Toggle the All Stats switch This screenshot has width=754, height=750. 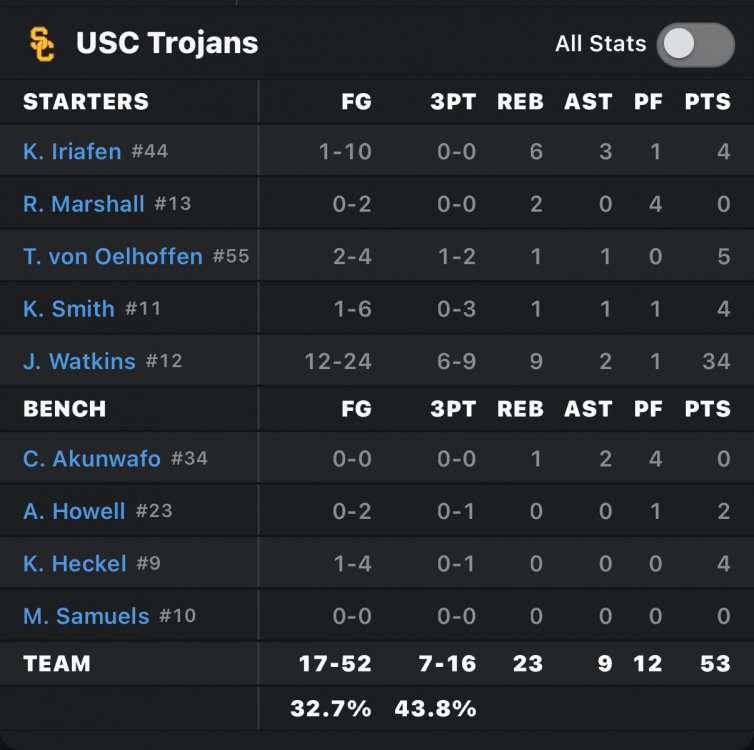coord(695,44)
